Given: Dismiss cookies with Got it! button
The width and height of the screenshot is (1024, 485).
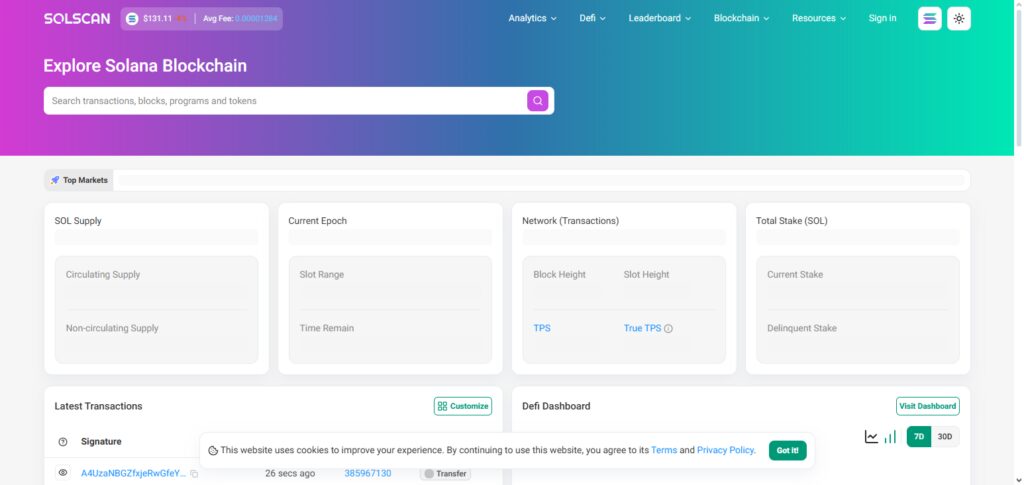Looking at the screenshot, I should coord(788,450).
